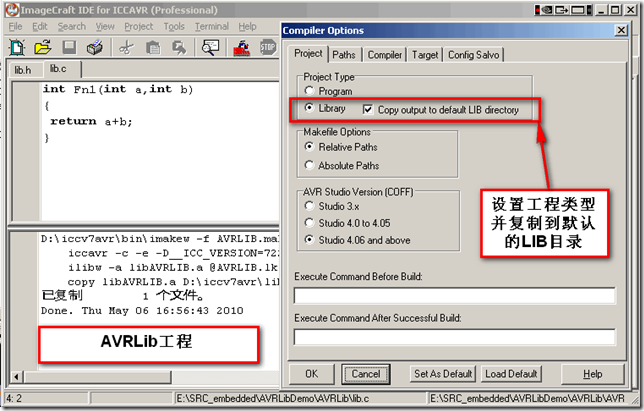Viewport: 644px width, 411px height.
Task: Open the View menu
Action: coord(105,27)
